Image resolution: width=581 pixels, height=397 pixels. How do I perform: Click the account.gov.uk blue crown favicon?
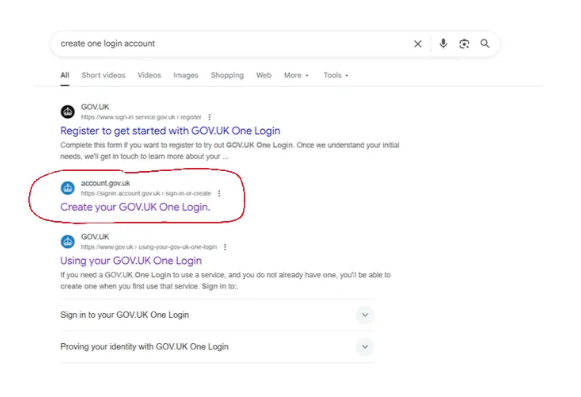point(67,188)
